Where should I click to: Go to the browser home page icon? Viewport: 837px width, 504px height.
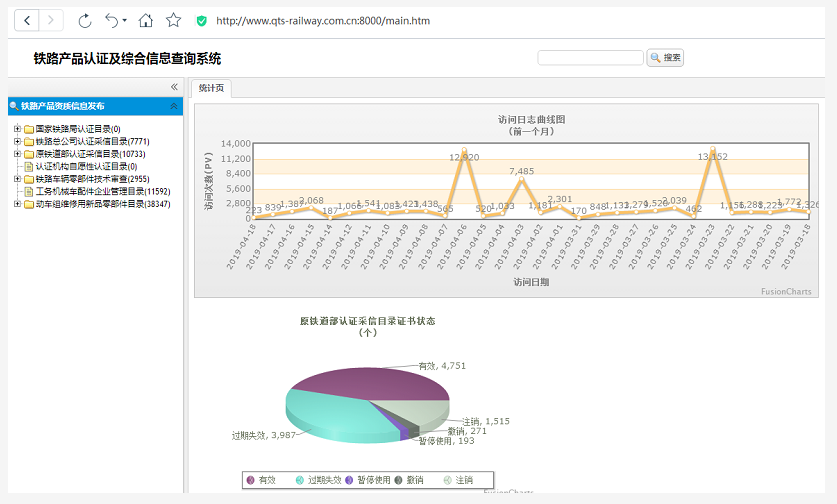coord(146,21)
